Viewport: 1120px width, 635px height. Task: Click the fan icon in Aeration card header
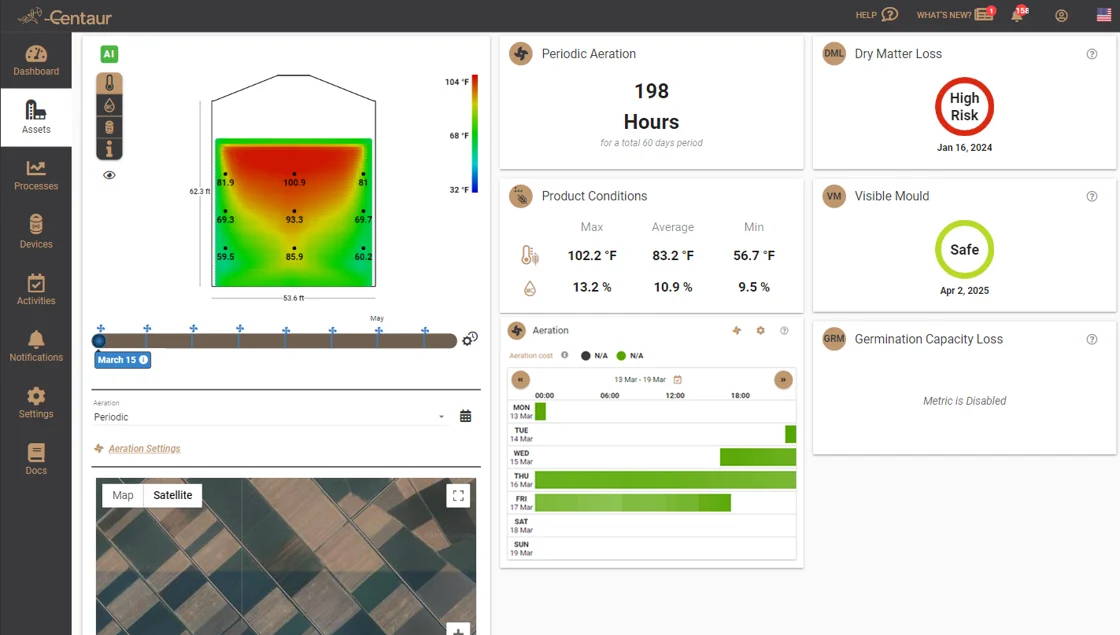point(737,331)
